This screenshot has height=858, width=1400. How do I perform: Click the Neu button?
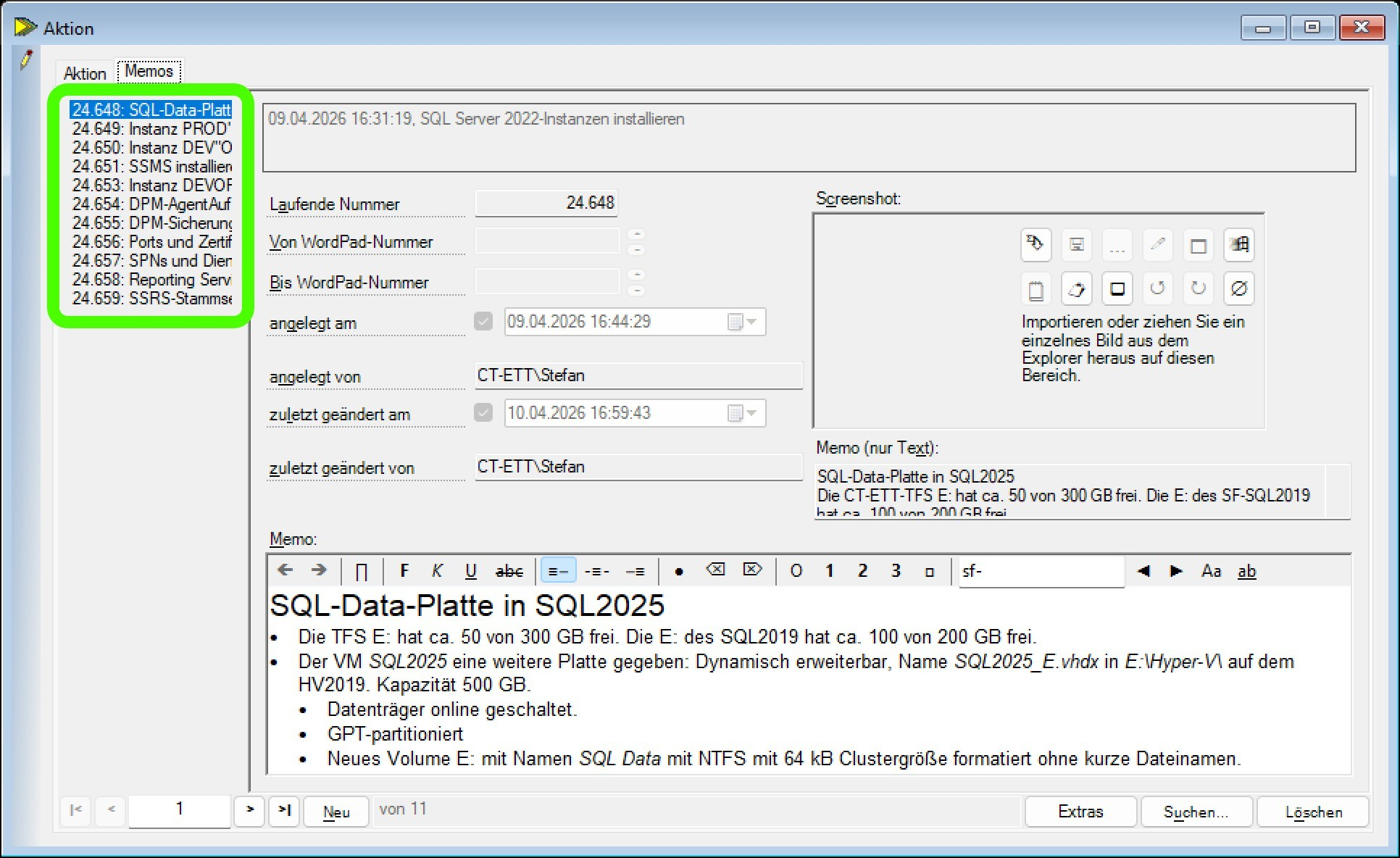tap(336, 812)
